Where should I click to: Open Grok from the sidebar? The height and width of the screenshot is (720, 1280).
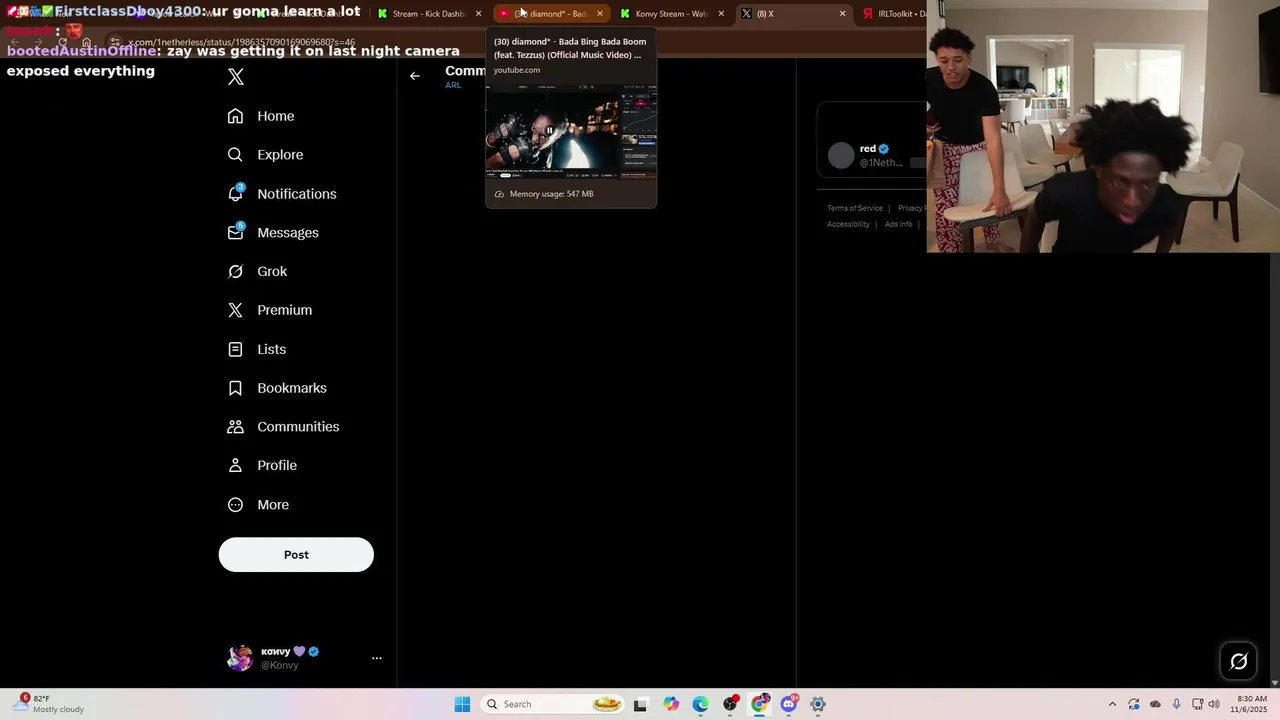tap(272, 272)
